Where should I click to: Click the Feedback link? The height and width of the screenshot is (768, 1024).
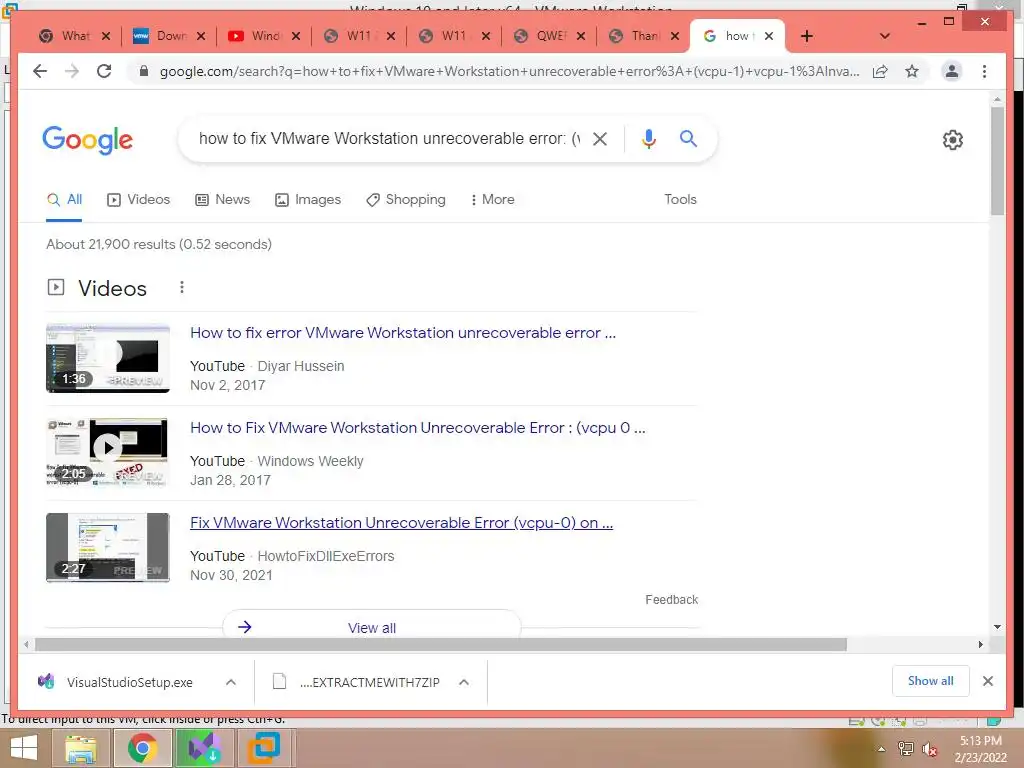pos(671,600)
